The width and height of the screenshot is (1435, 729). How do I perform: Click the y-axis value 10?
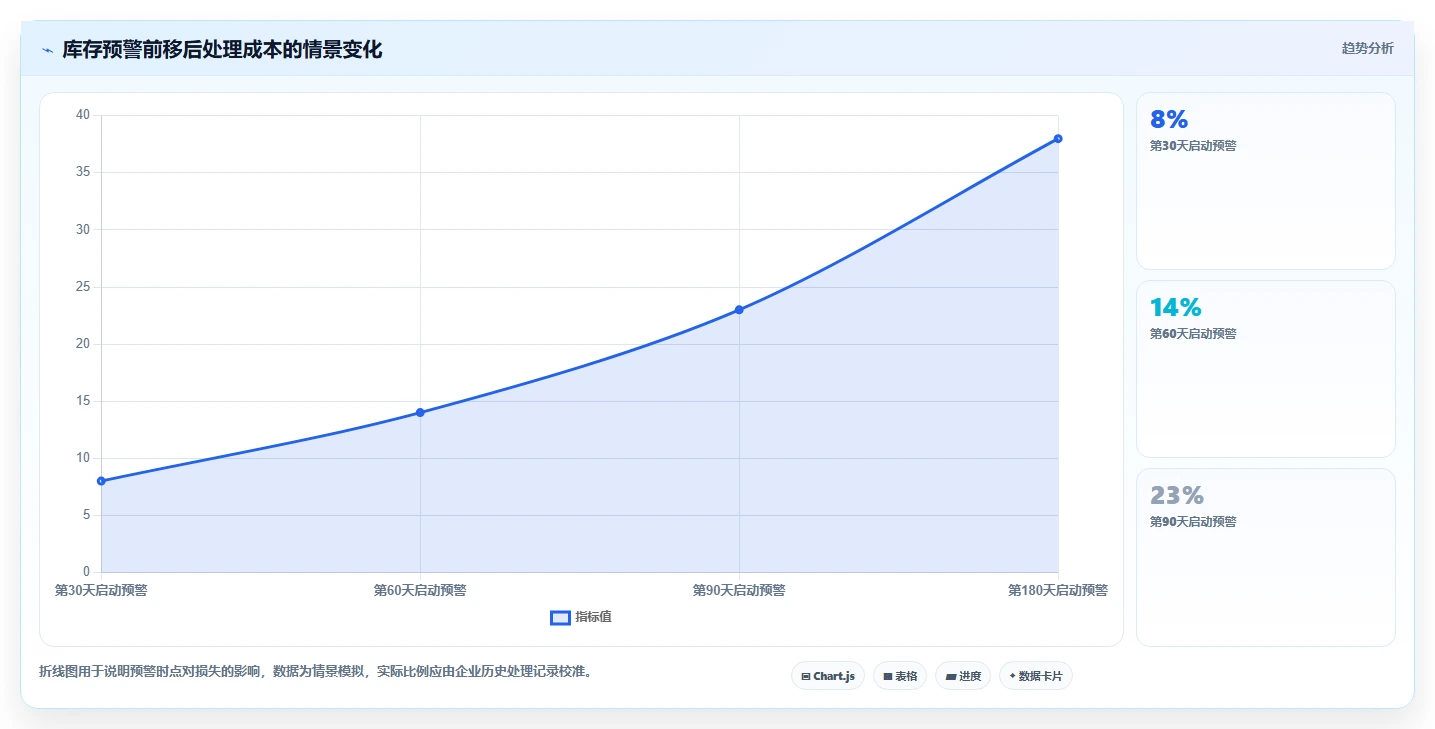(x=83, y=458)
